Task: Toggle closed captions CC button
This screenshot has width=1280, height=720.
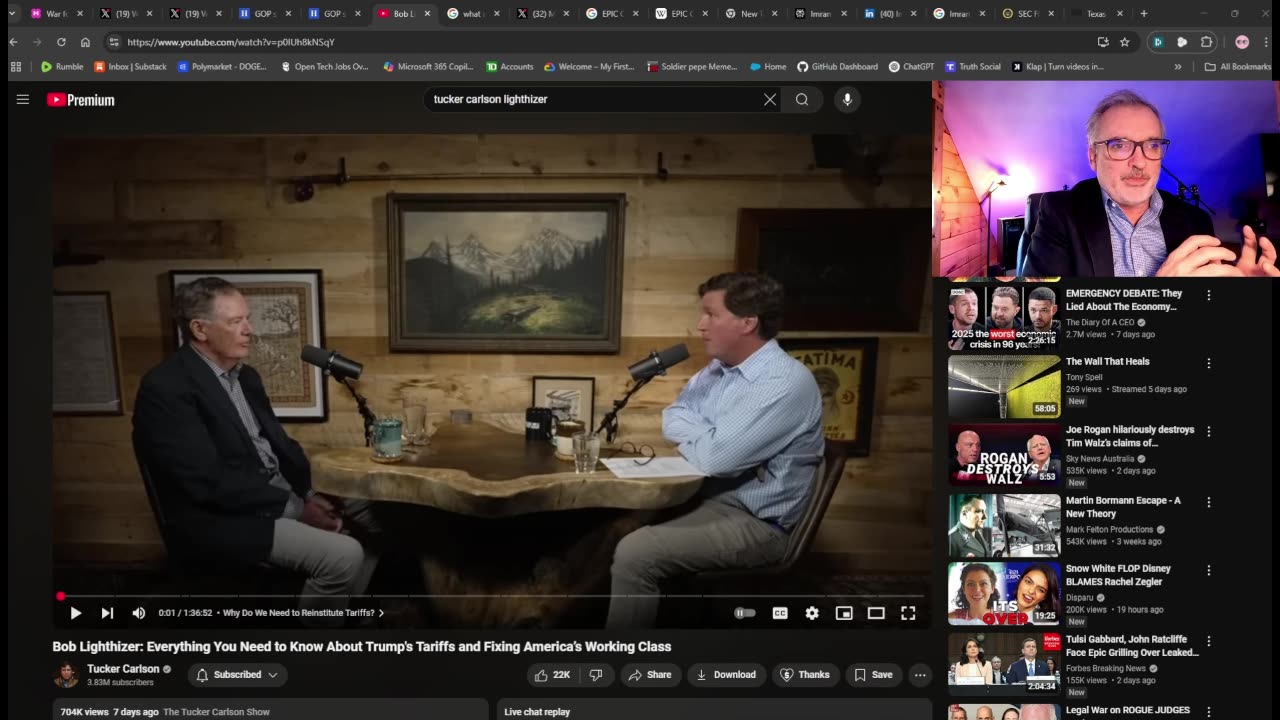Action: pos(780,613)
